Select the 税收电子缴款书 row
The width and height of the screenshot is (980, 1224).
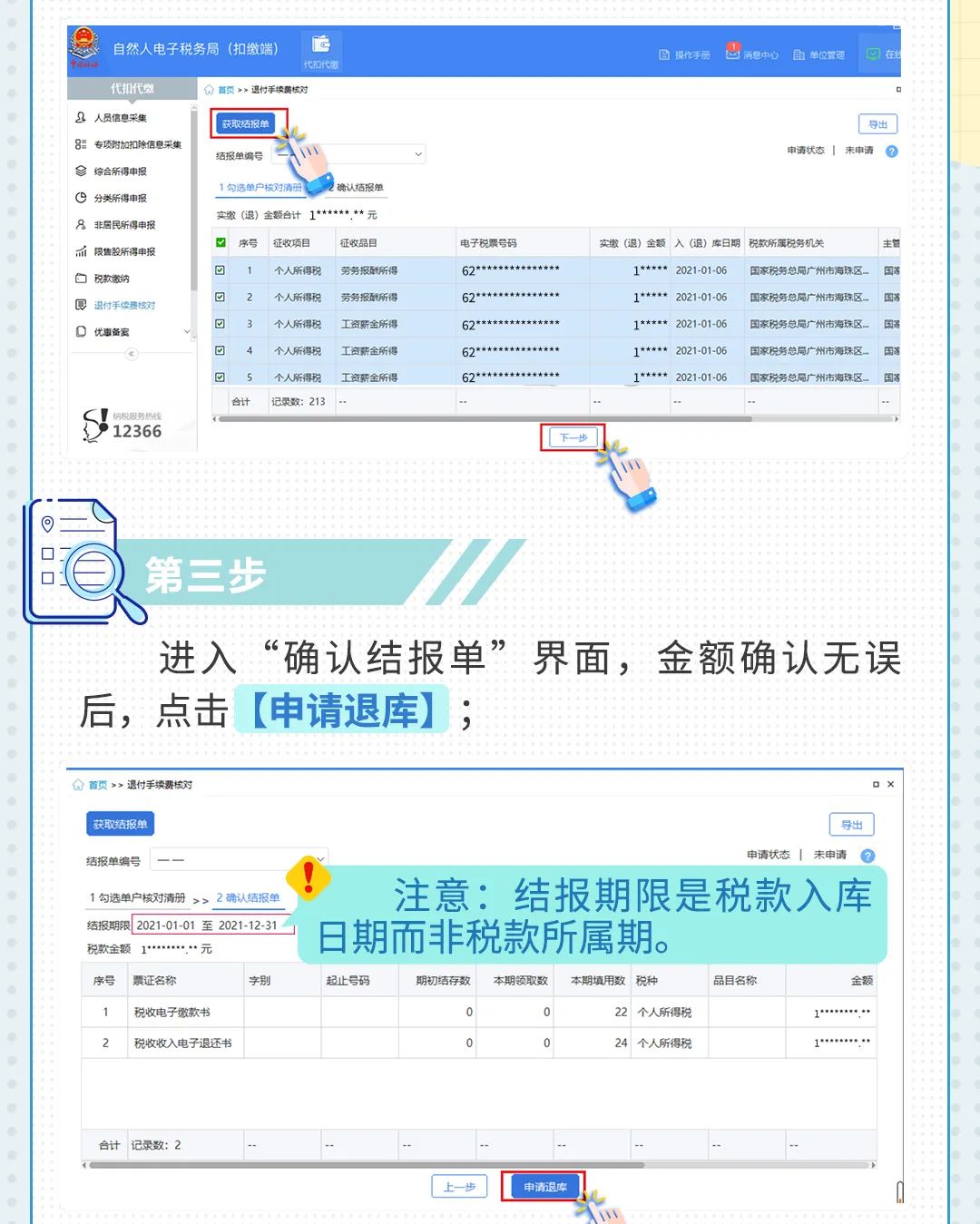(478, 1012)
